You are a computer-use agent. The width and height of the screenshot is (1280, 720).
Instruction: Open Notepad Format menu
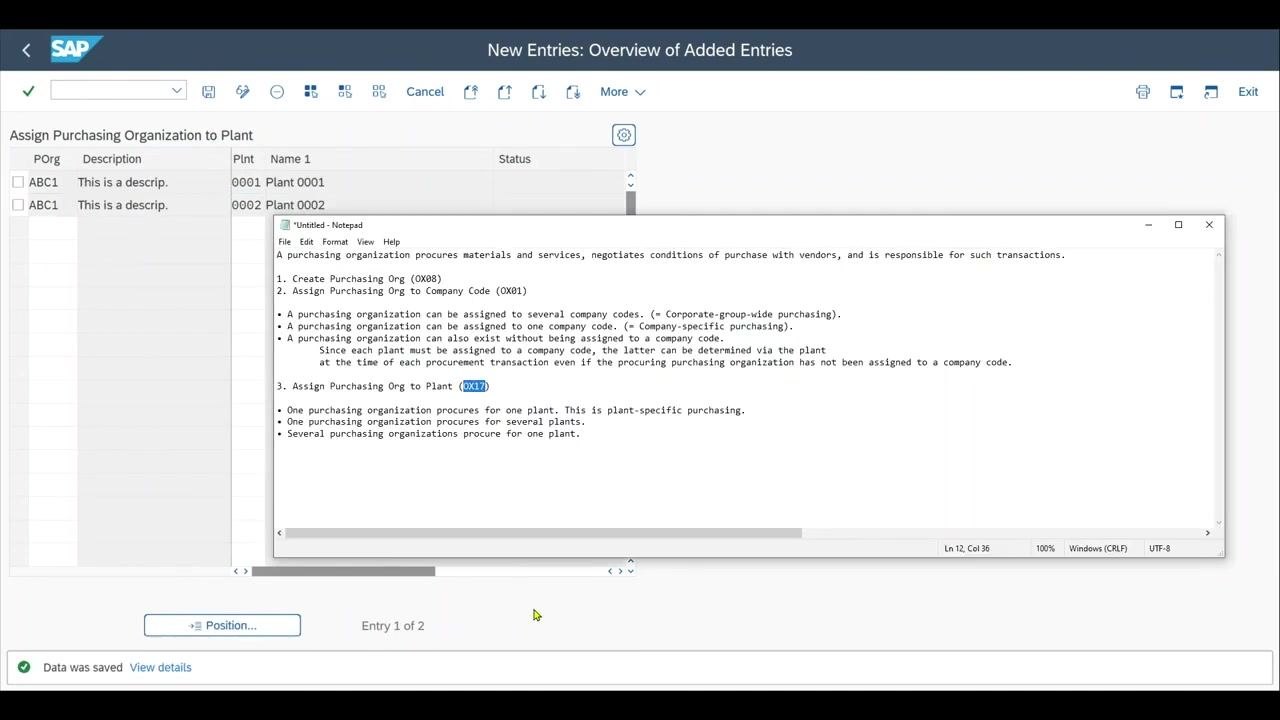point(335,242)
